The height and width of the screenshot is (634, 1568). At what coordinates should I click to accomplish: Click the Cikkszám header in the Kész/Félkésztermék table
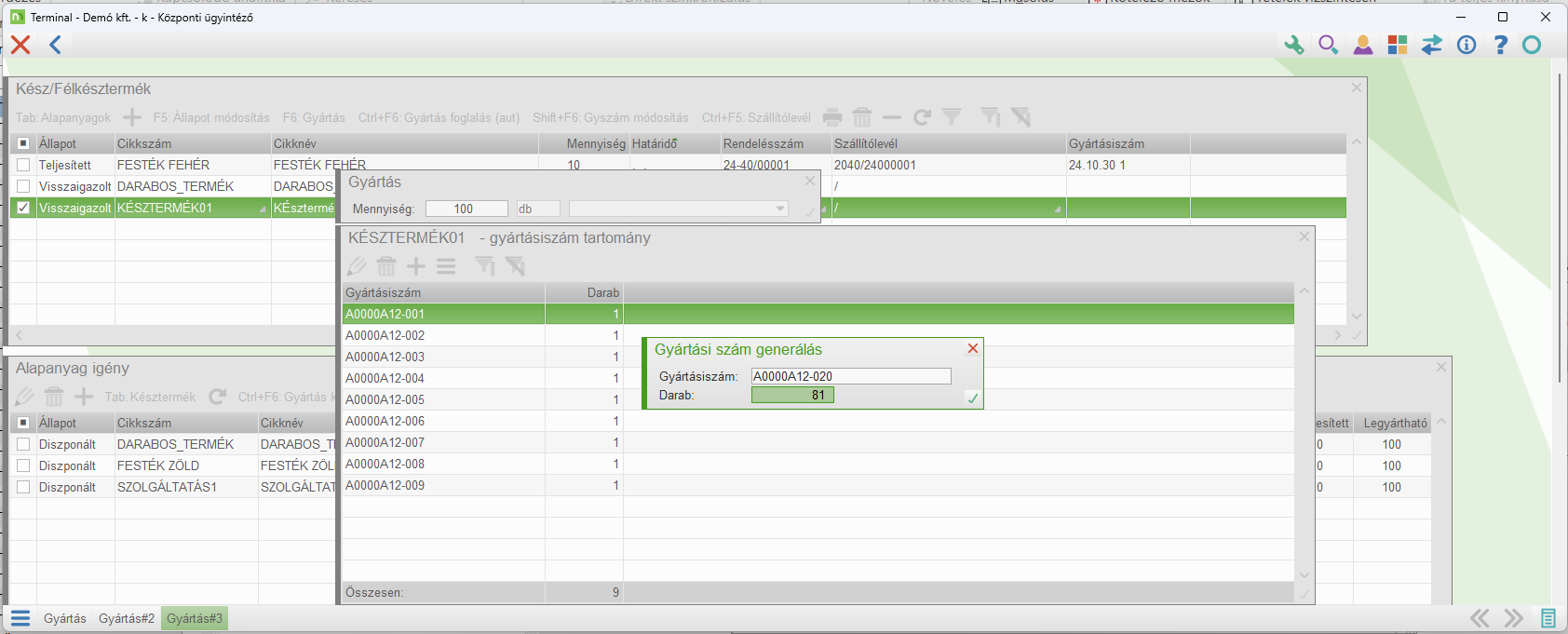coord(193,143)
